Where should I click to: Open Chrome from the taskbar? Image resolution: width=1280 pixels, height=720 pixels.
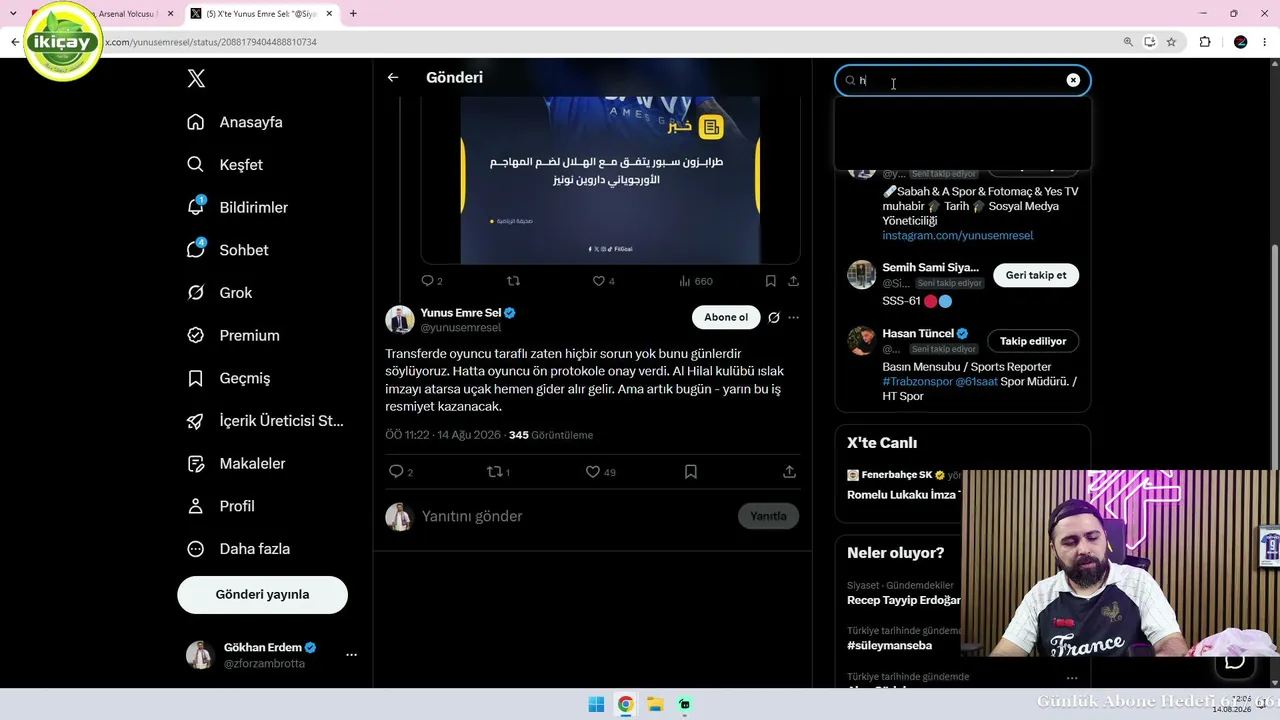(625, 704)
